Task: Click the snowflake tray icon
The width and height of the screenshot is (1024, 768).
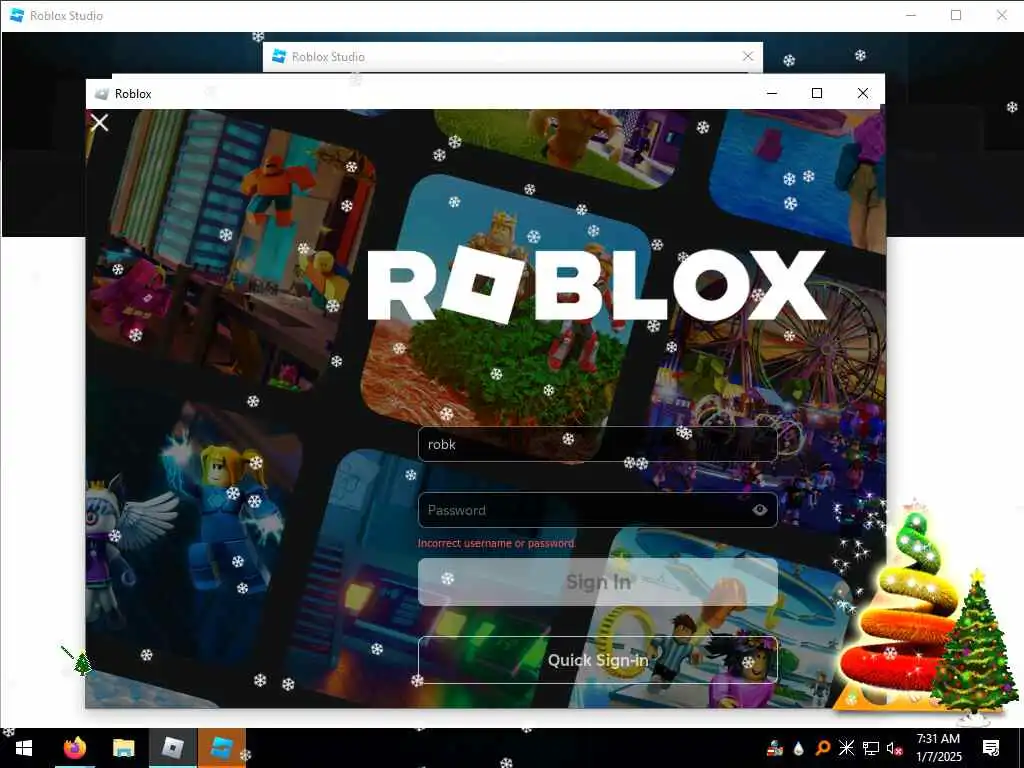Action: click(x=846, y=748)
